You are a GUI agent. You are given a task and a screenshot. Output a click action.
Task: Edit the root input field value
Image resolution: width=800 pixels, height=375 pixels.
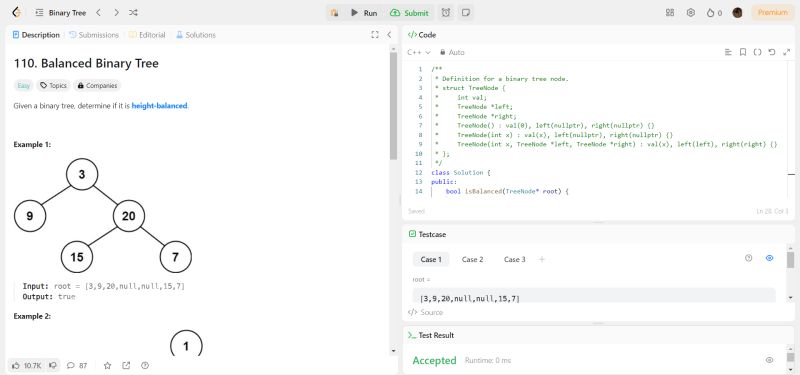pos(594,295)
